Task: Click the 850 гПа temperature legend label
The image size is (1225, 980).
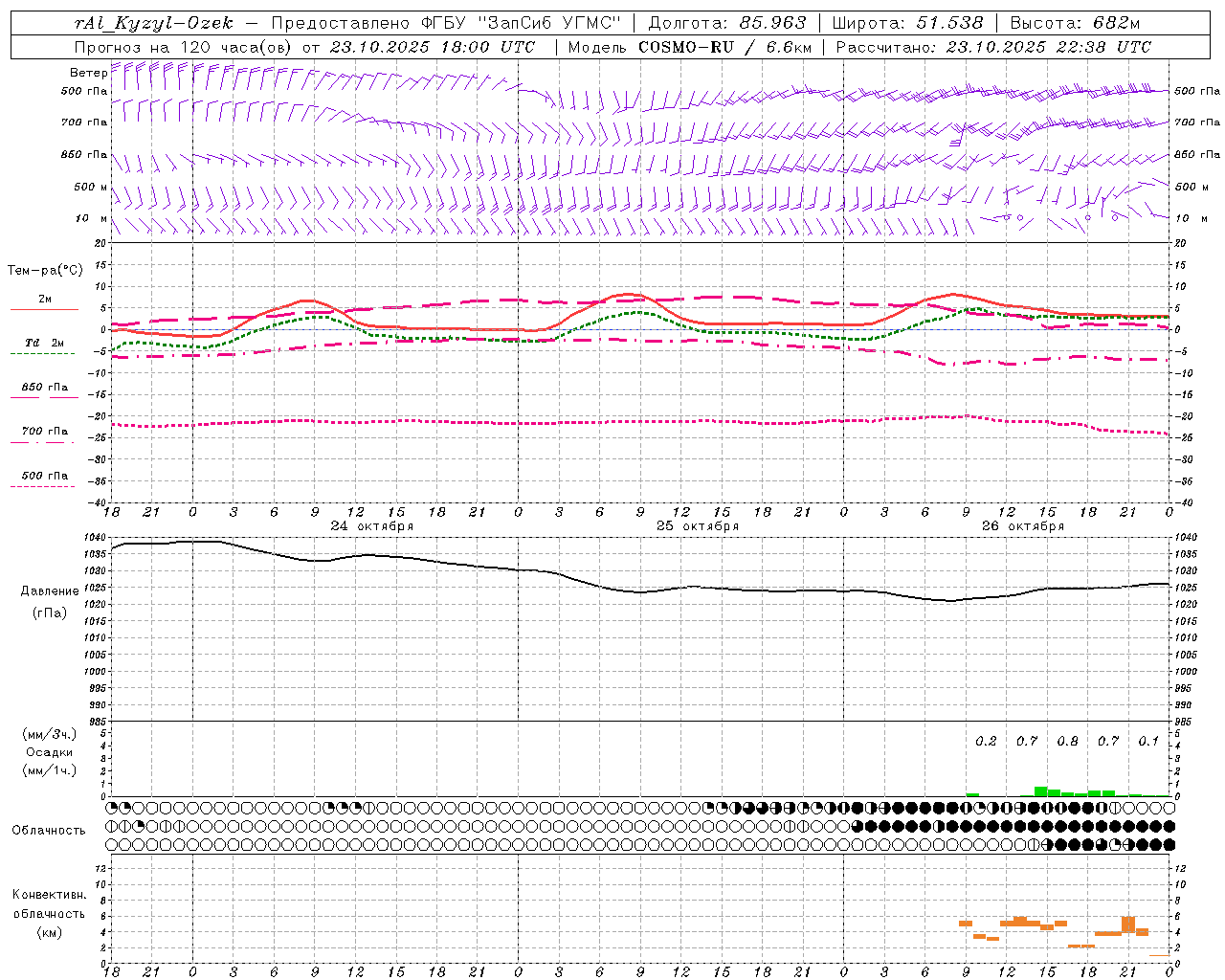Action: coord(45,388)
